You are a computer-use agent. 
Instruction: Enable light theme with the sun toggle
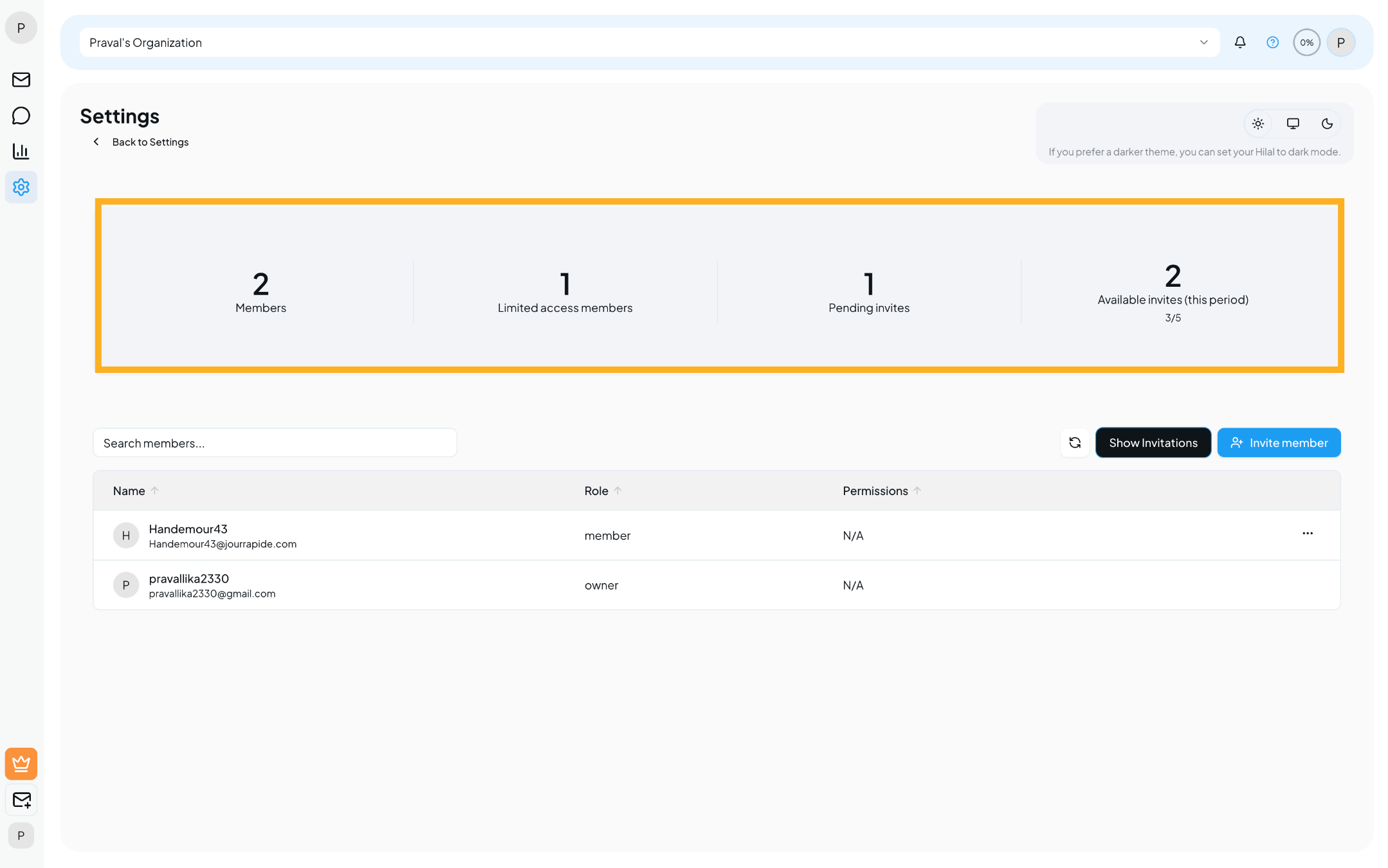tap(1258, 123)
